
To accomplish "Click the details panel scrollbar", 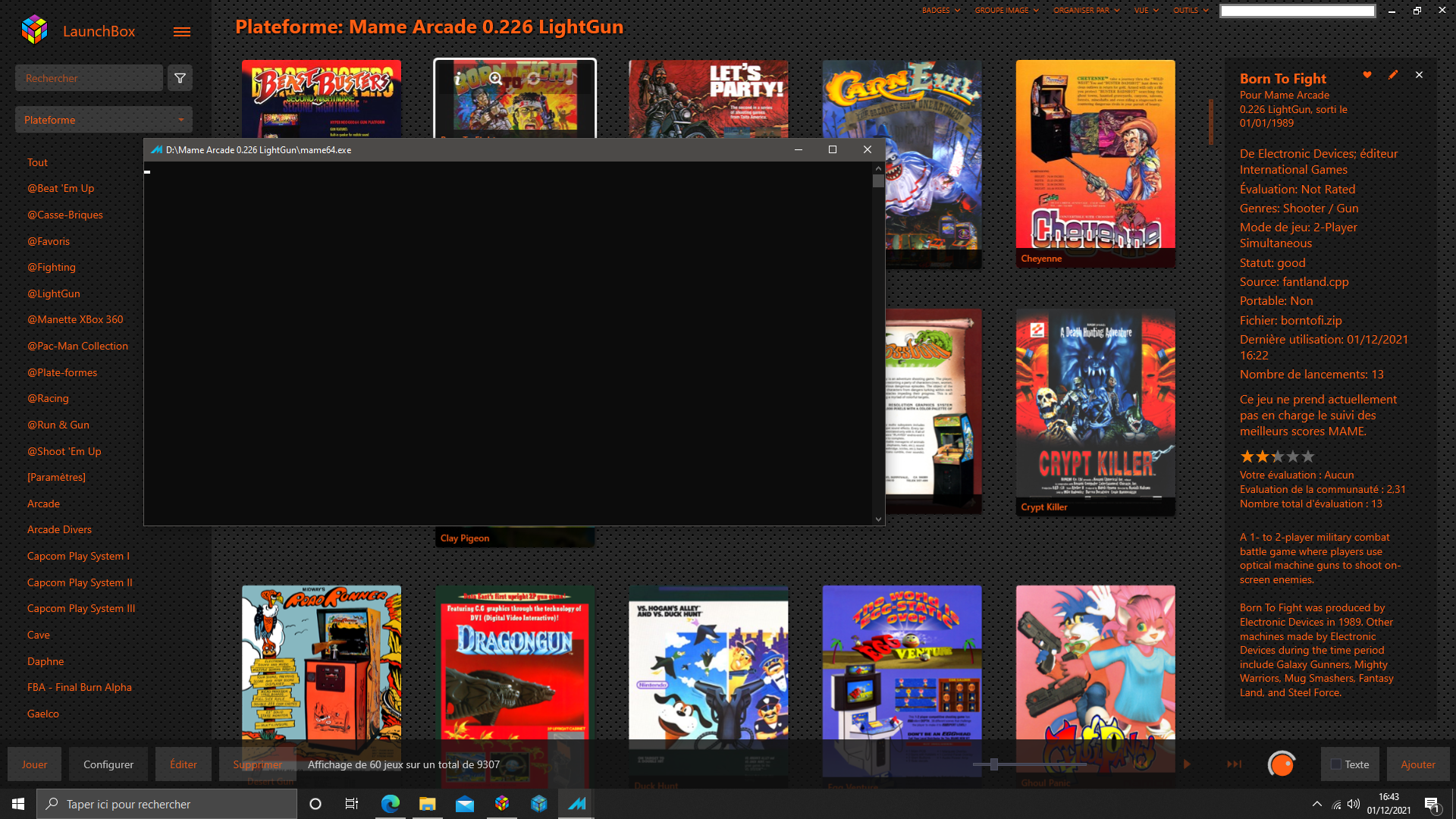I will pos(1211,121).
